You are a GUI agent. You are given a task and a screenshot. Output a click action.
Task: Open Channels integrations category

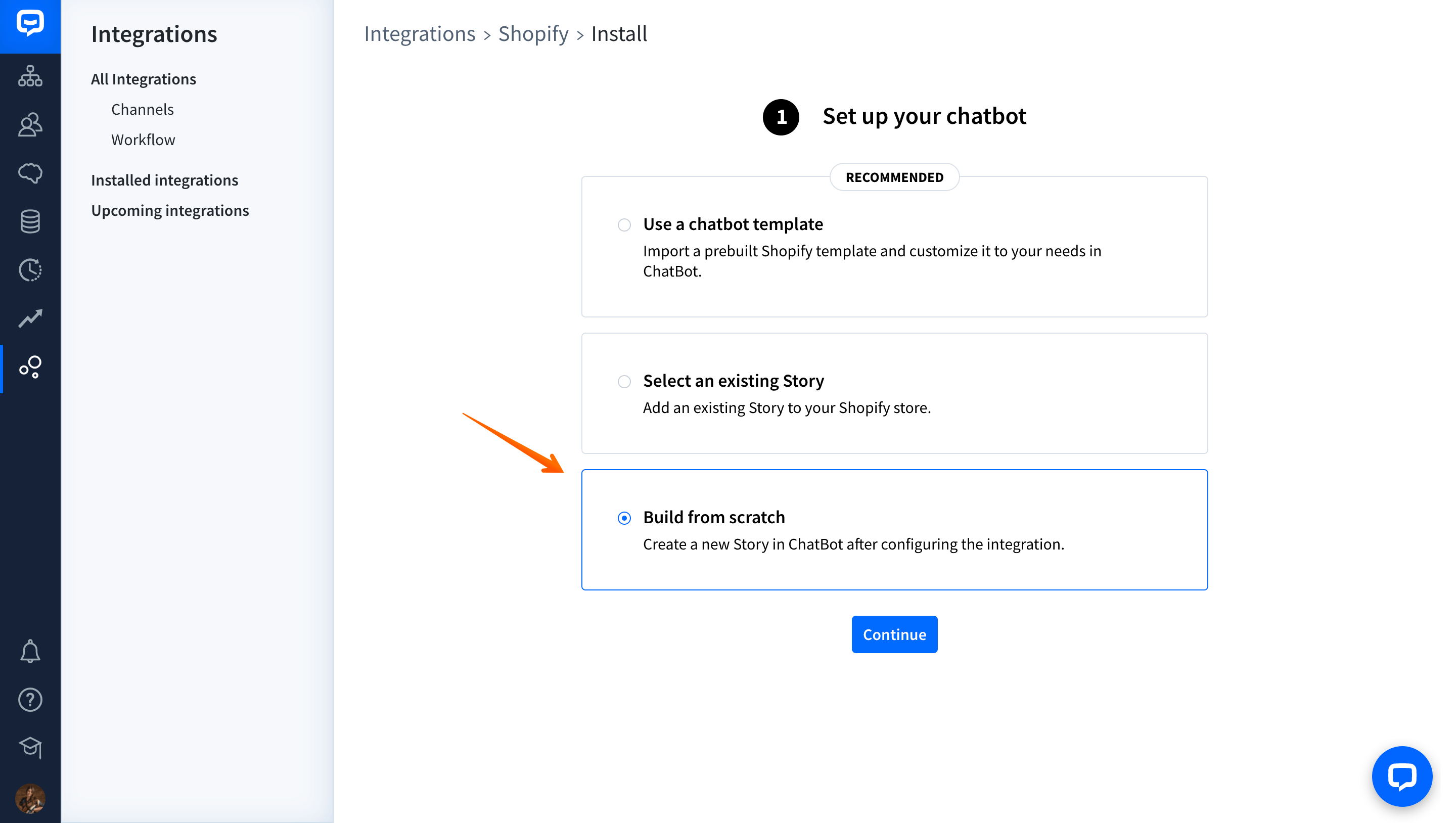(x=143, y=109)
